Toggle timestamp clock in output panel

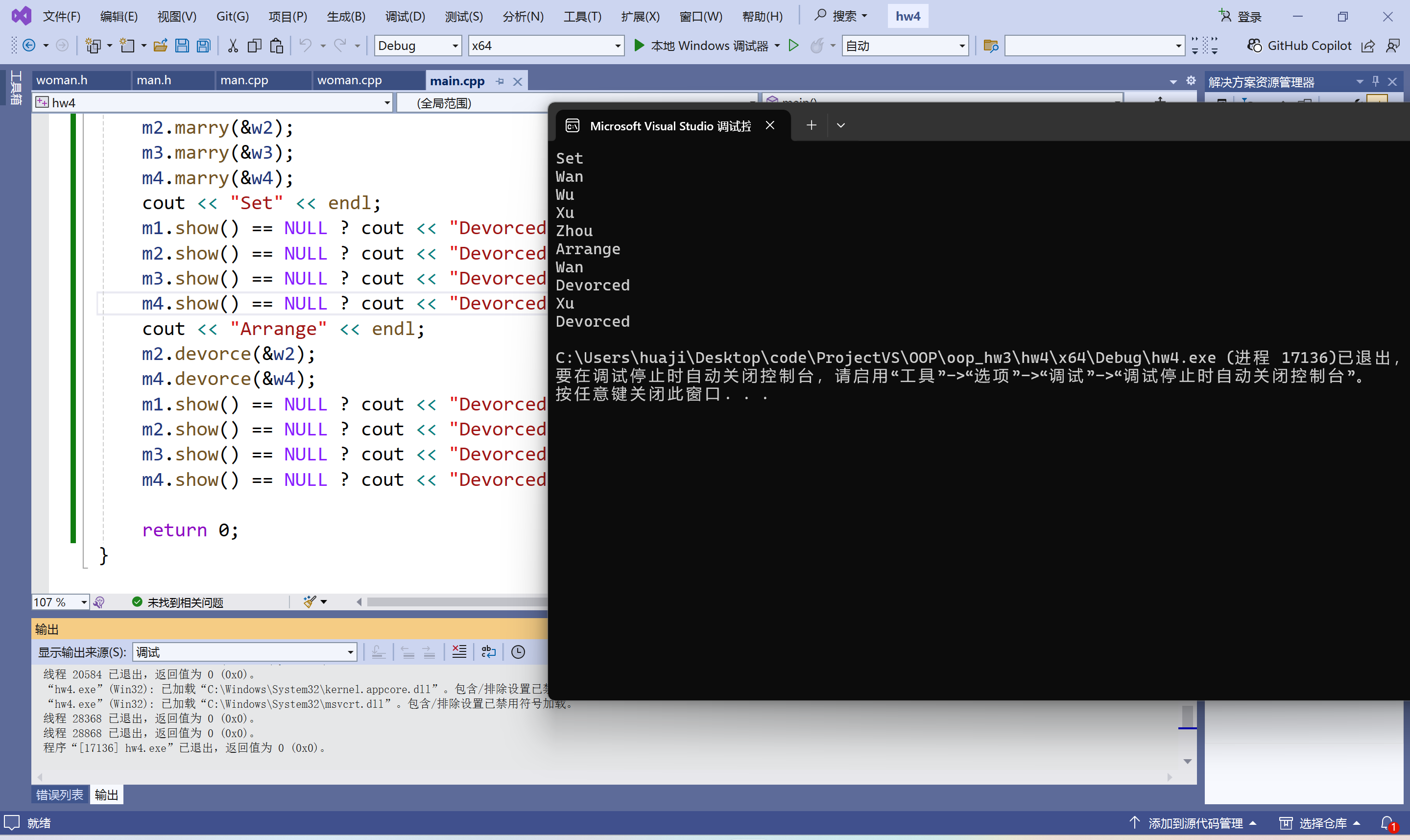click(518, 652)
